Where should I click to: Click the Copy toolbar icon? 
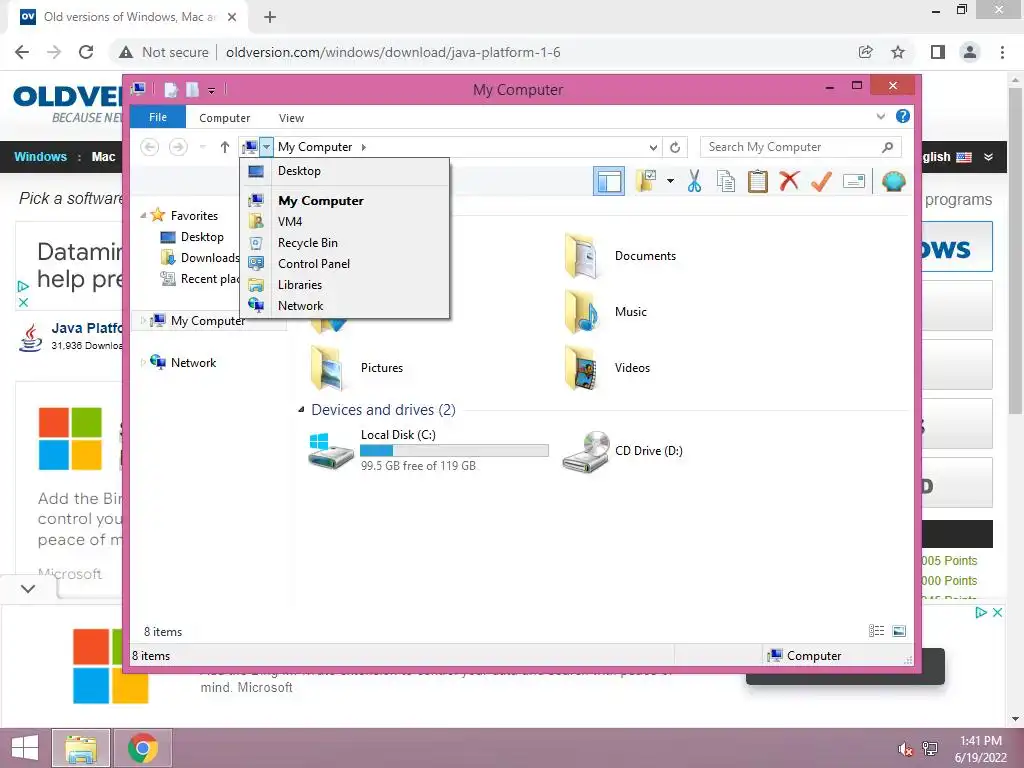726,181
